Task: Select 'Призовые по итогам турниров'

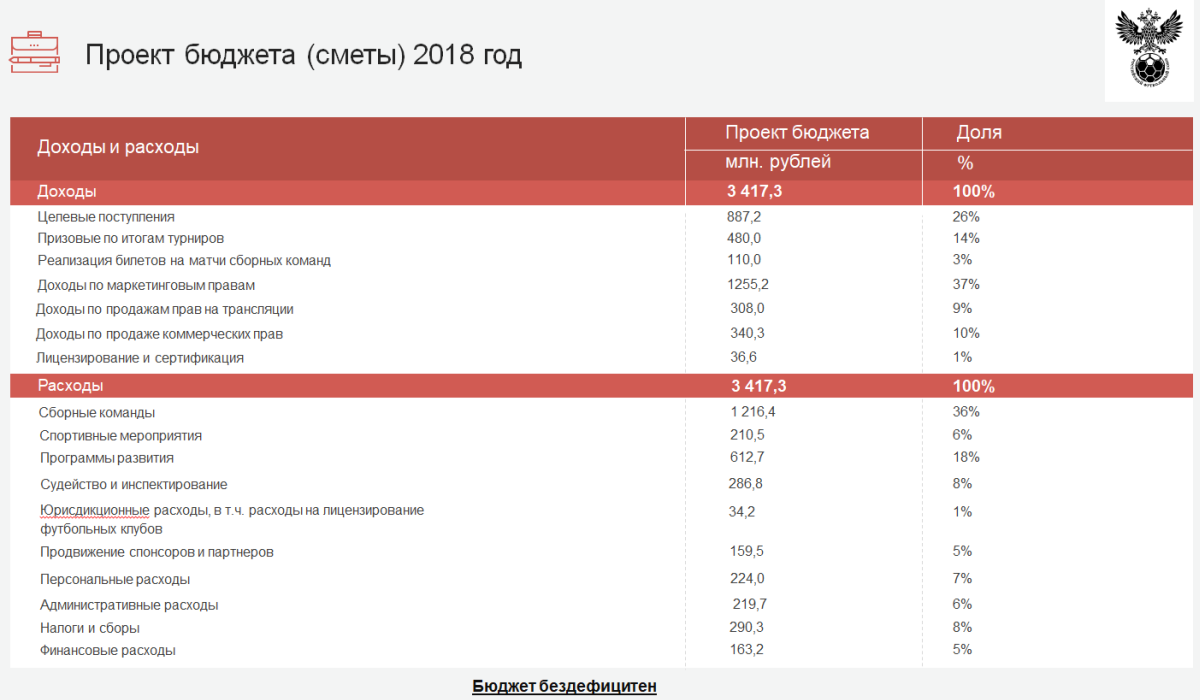Action: coord(130,239)
